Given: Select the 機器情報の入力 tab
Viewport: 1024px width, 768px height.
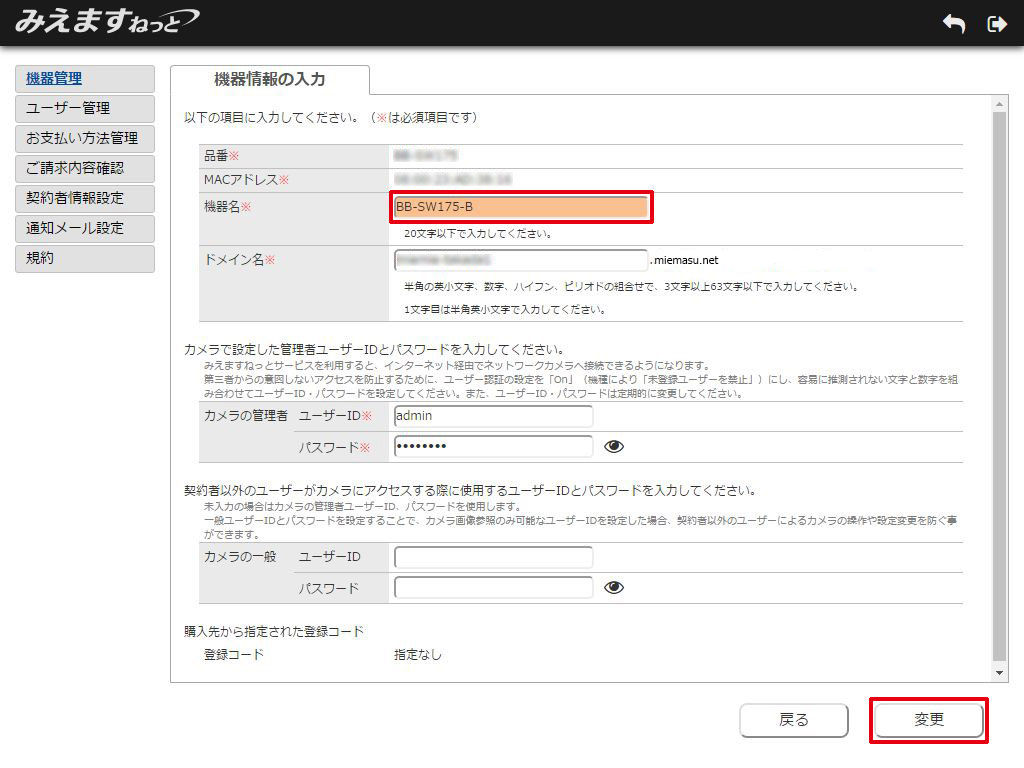Looking at the screenshot, I should (x=270, y=80).
